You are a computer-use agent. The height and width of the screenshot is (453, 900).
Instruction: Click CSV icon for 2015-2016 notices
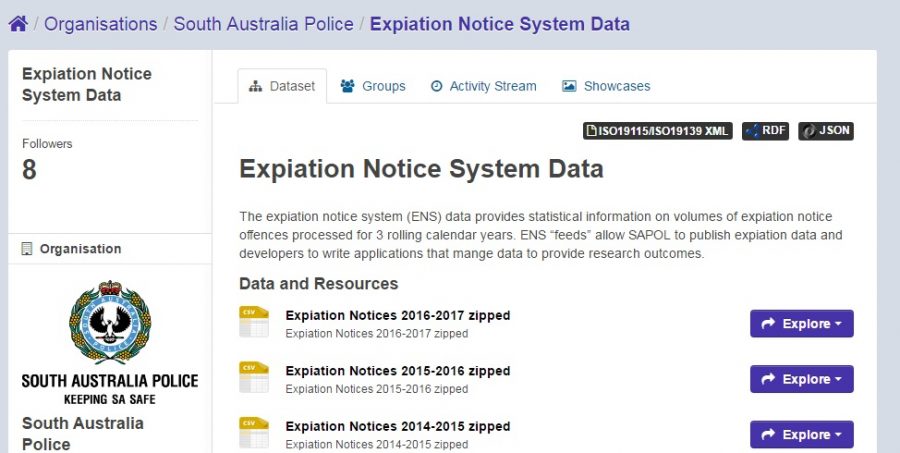coord(254,377)
